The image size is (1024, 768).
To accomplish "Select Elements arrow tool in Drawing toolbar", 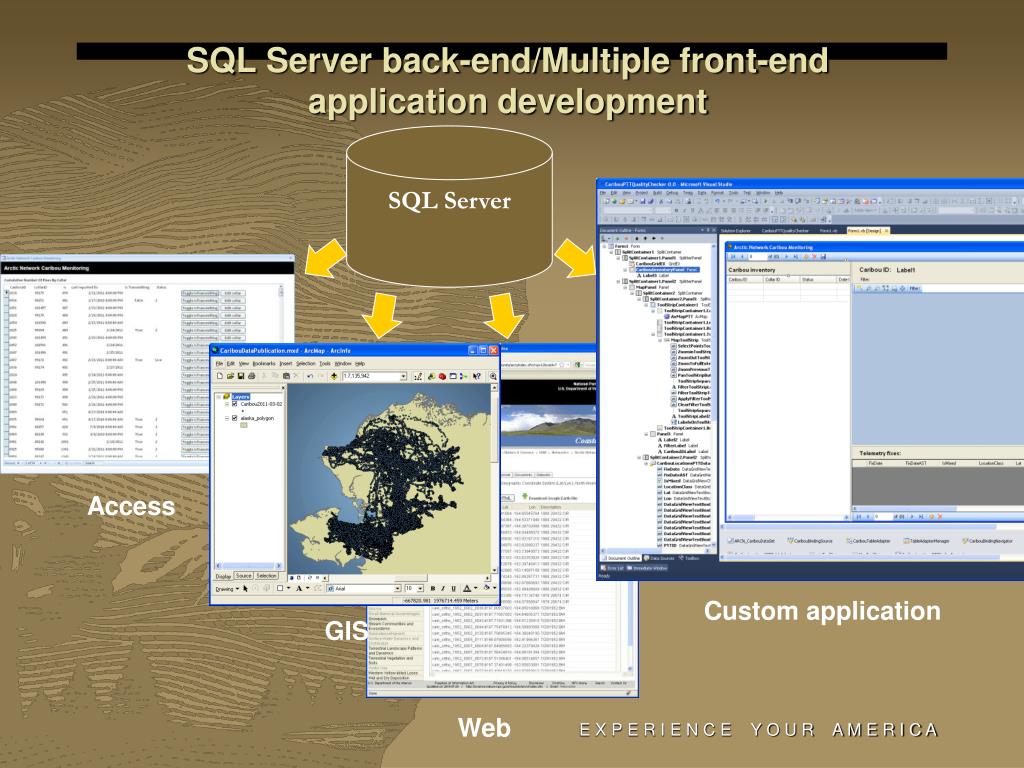I will (x=246, y=588).
